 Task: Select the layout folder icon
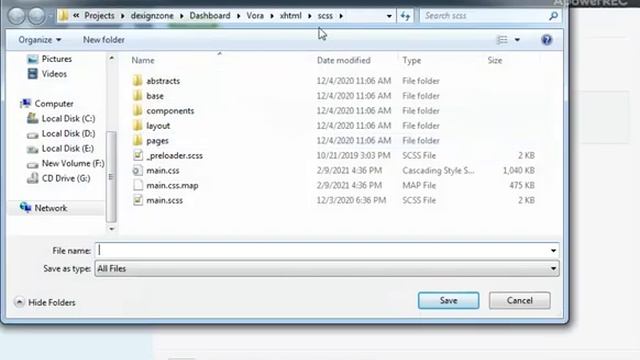pos(138,125)
